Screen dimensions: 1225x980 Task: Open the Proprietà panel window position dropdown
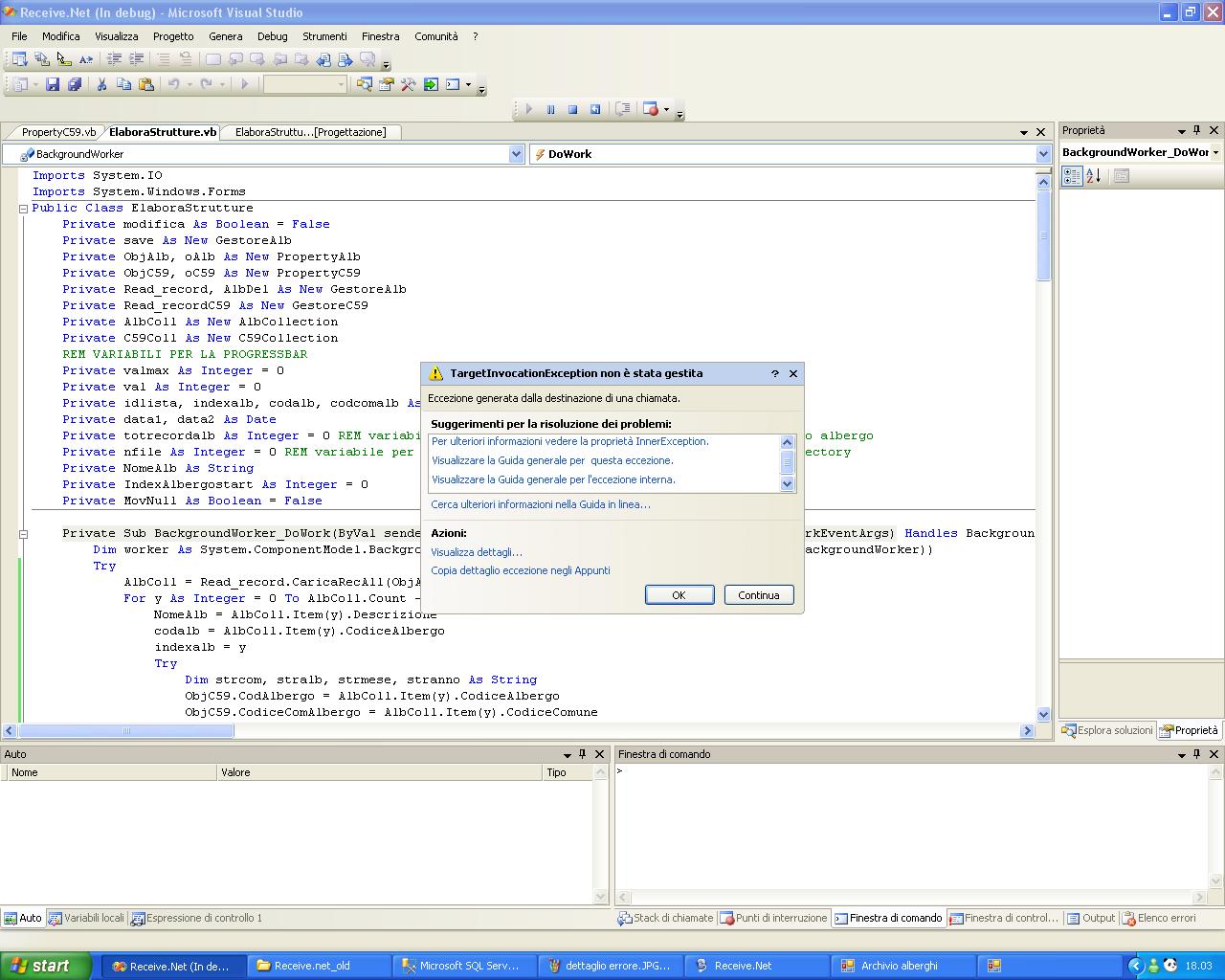click(1181, 130)
